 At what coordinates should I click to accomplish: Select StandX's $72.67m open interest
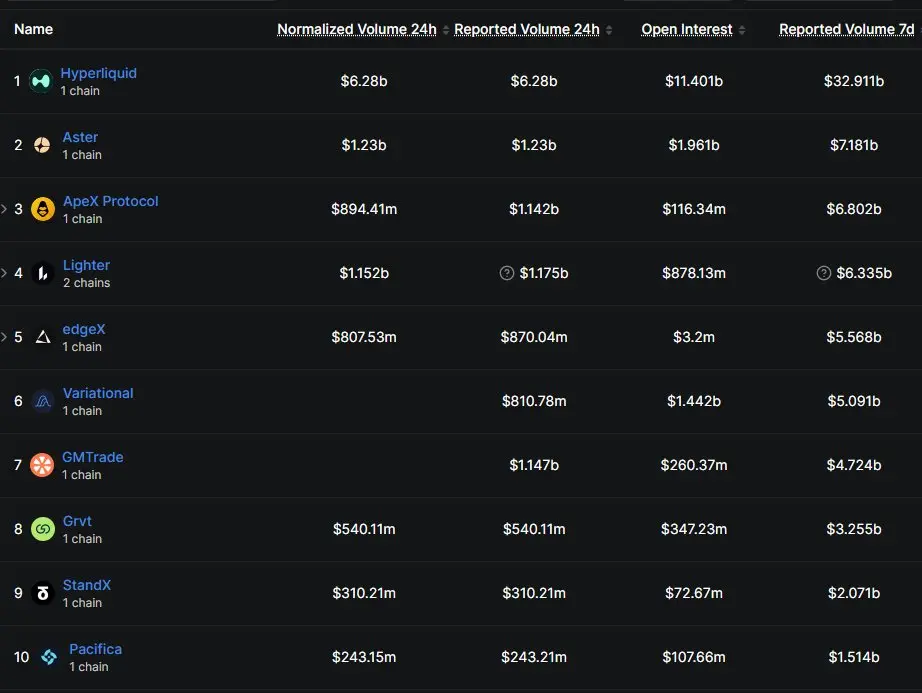[694, 594]
